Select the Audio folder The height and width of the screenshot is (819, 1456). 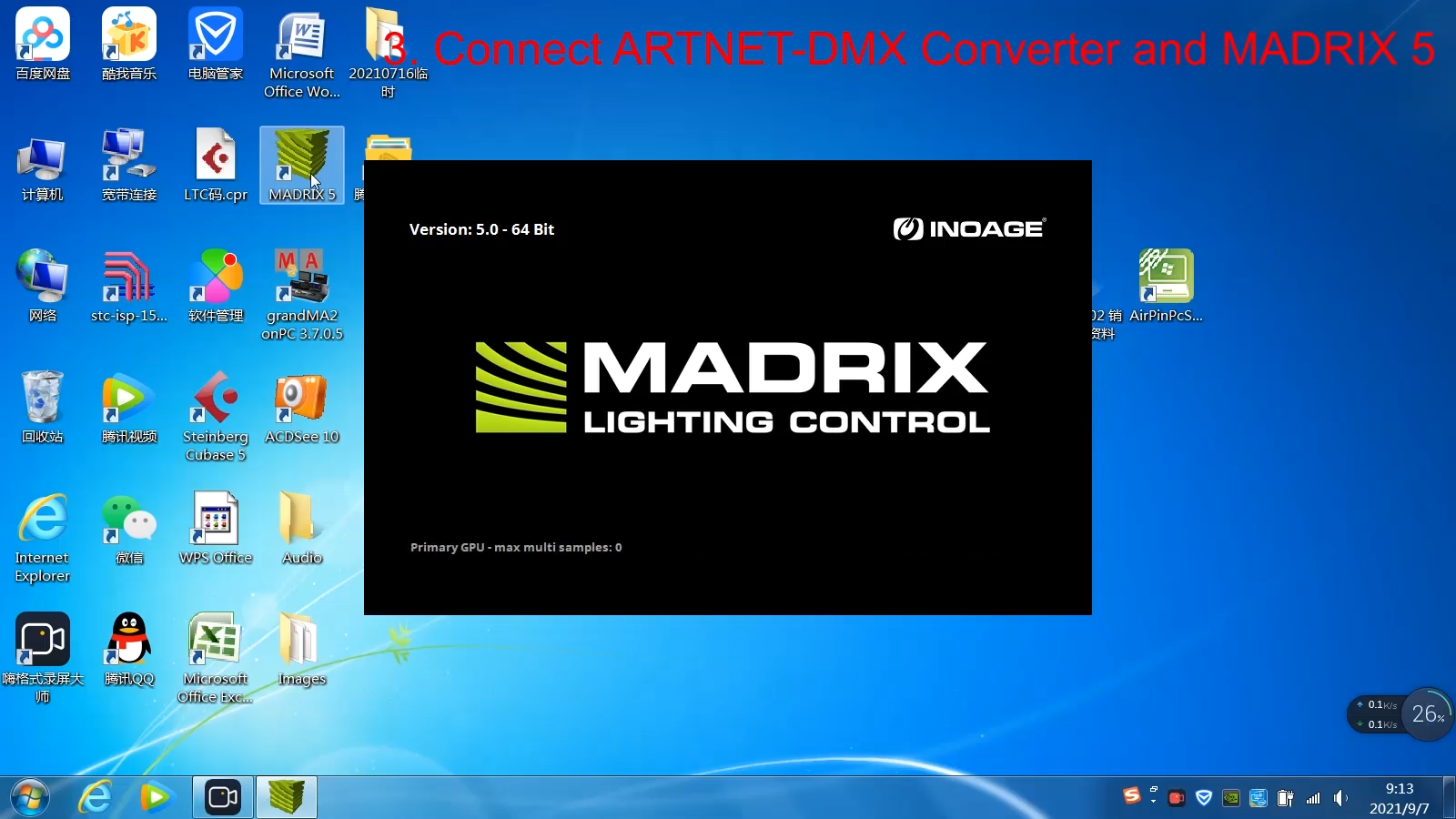302,529
